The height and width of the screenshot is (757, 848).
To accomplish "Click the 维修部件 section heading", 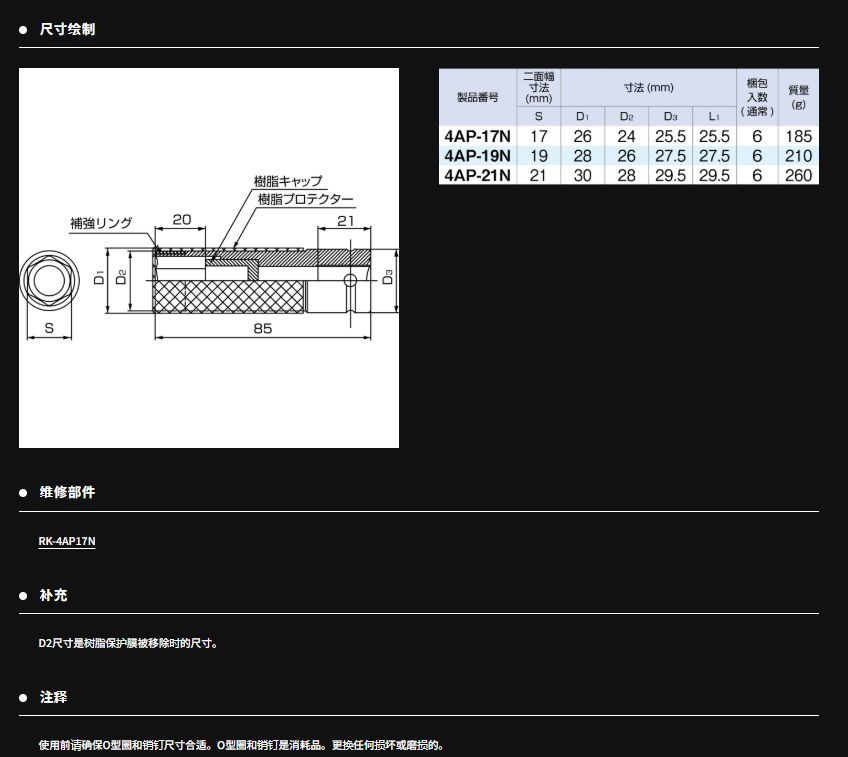I will click(x=67, y=492).
